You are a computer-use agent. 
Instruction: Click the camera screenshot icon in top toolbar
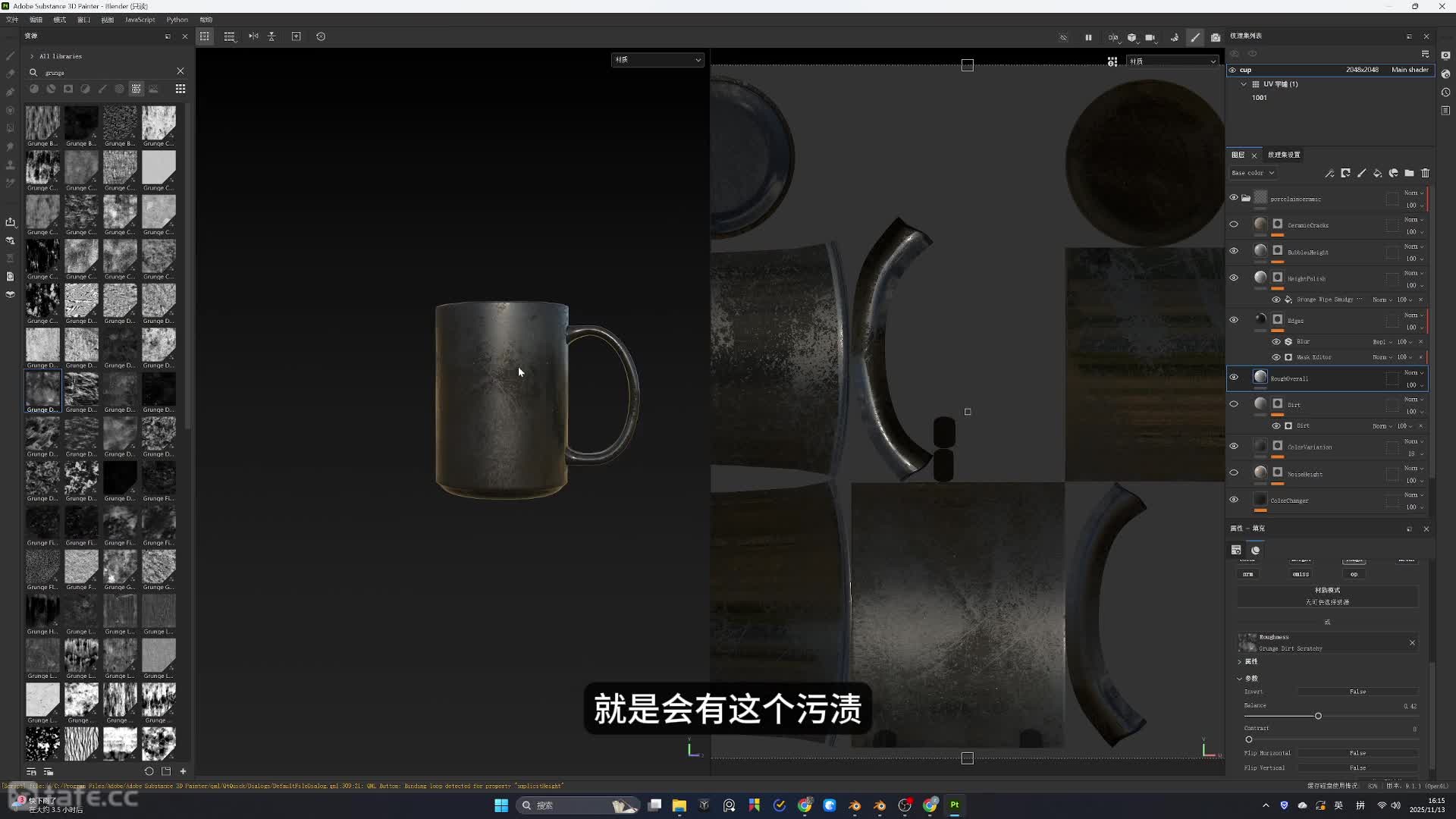[1216, 37]
